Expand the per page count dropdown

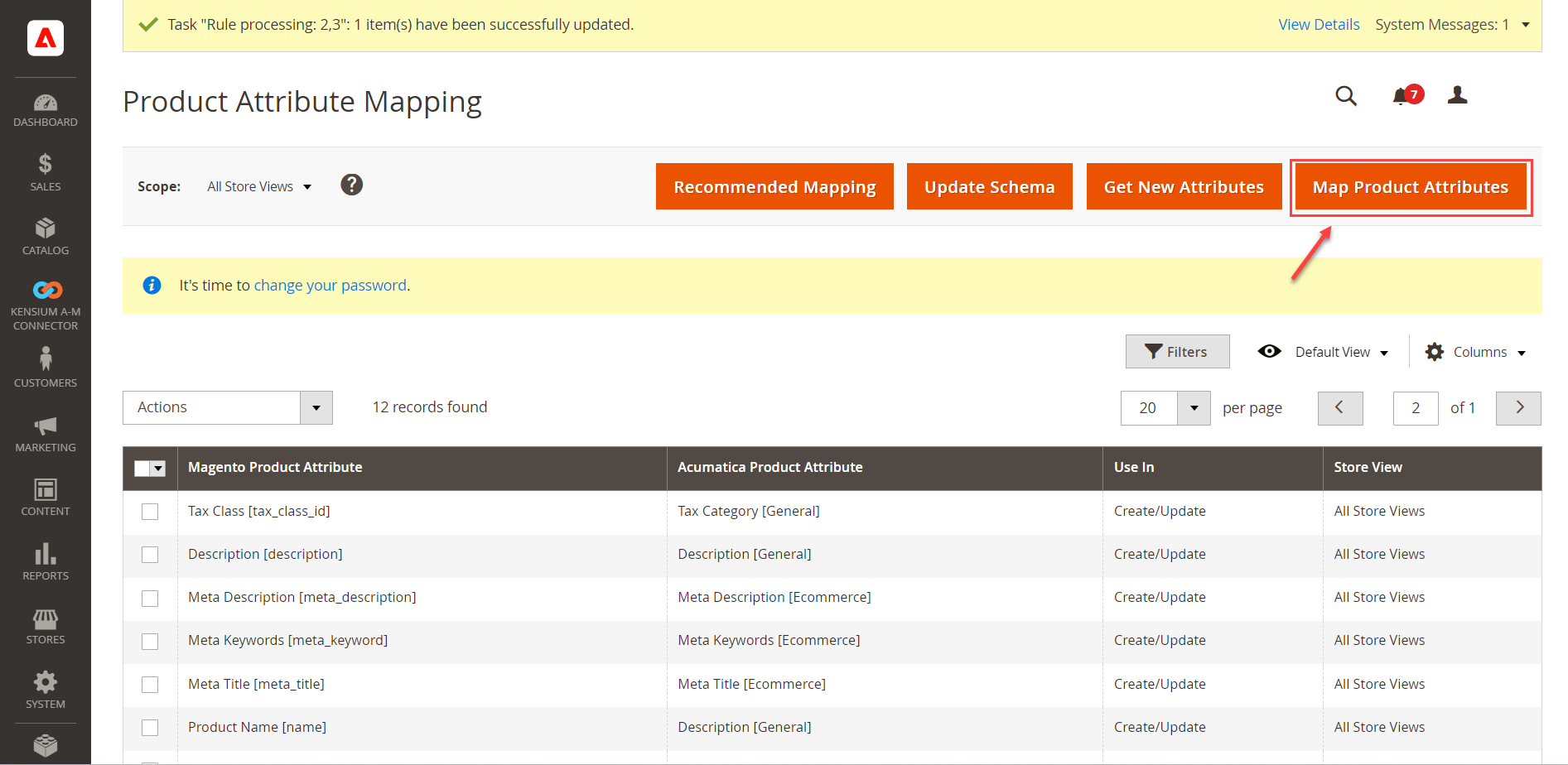point(1193,407)
